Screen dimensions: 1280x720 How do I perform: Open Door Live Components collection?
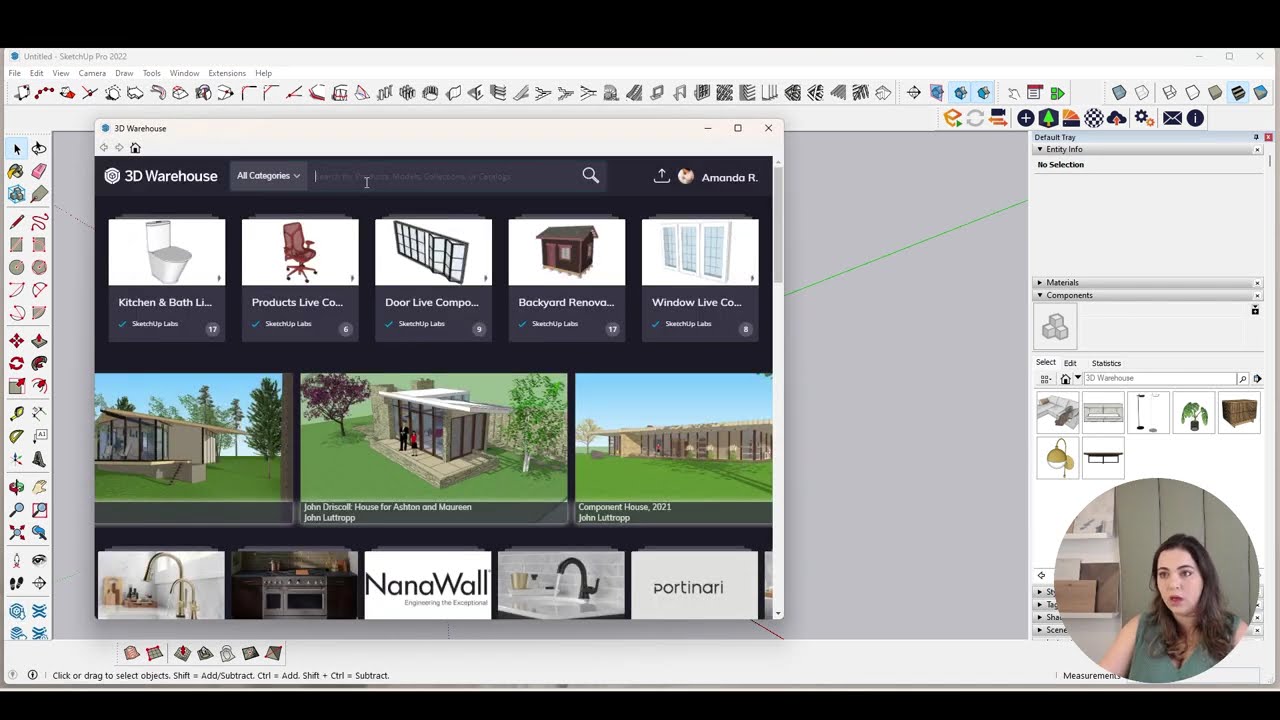(433, 278)
